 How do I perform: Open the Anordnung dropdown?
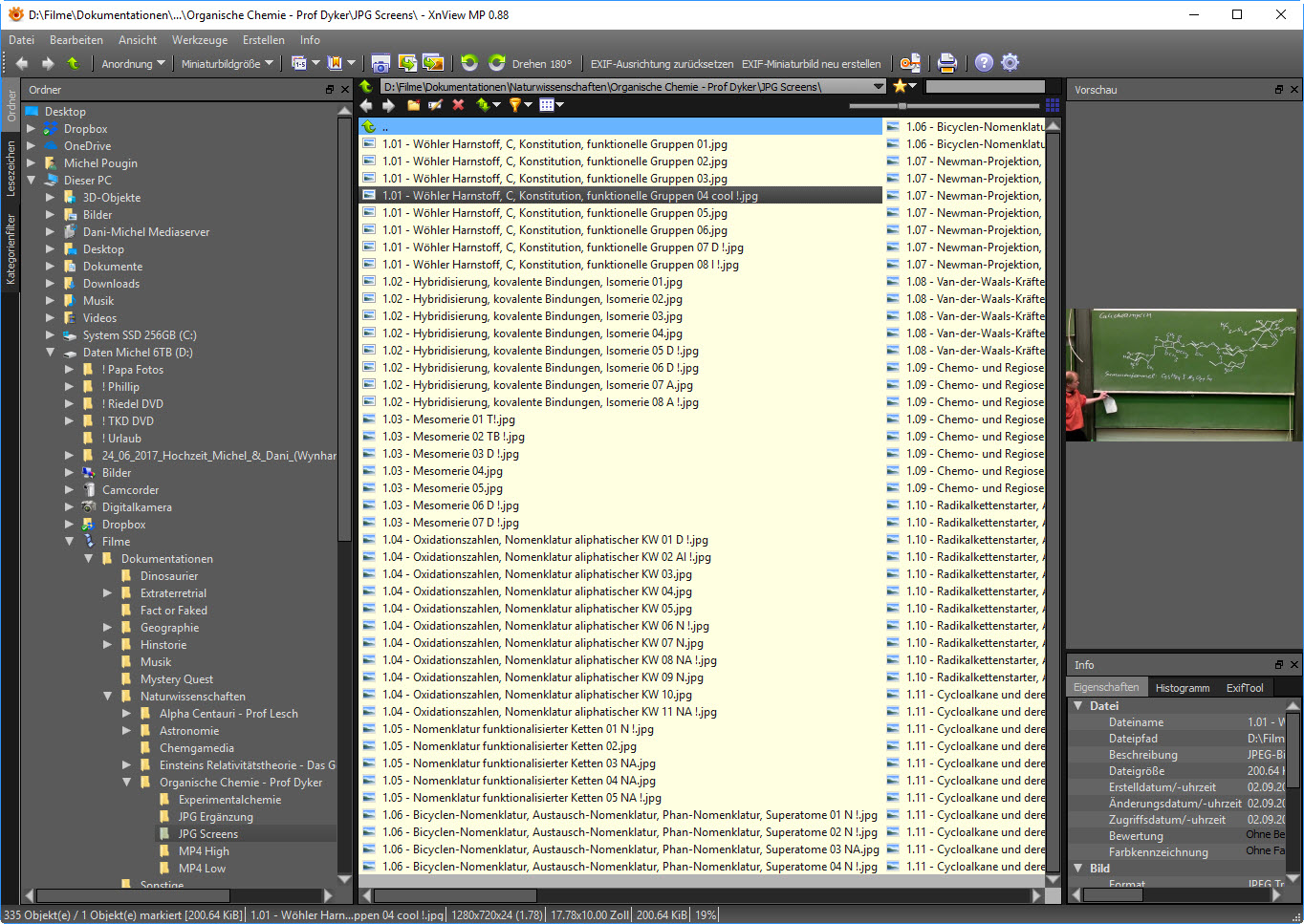pos(133,64)
